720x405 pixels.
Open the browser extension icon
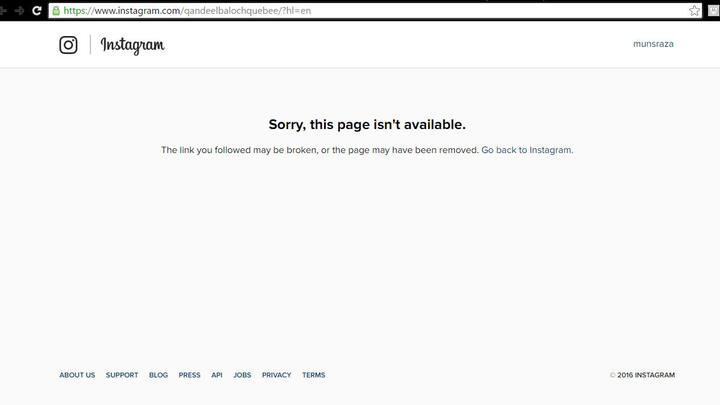(714, 11)
